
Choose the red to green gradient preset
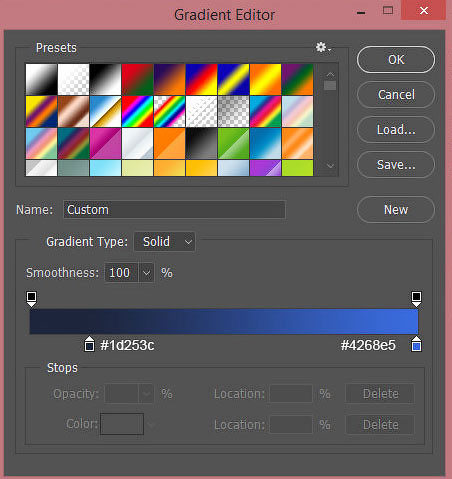(137, 79)
